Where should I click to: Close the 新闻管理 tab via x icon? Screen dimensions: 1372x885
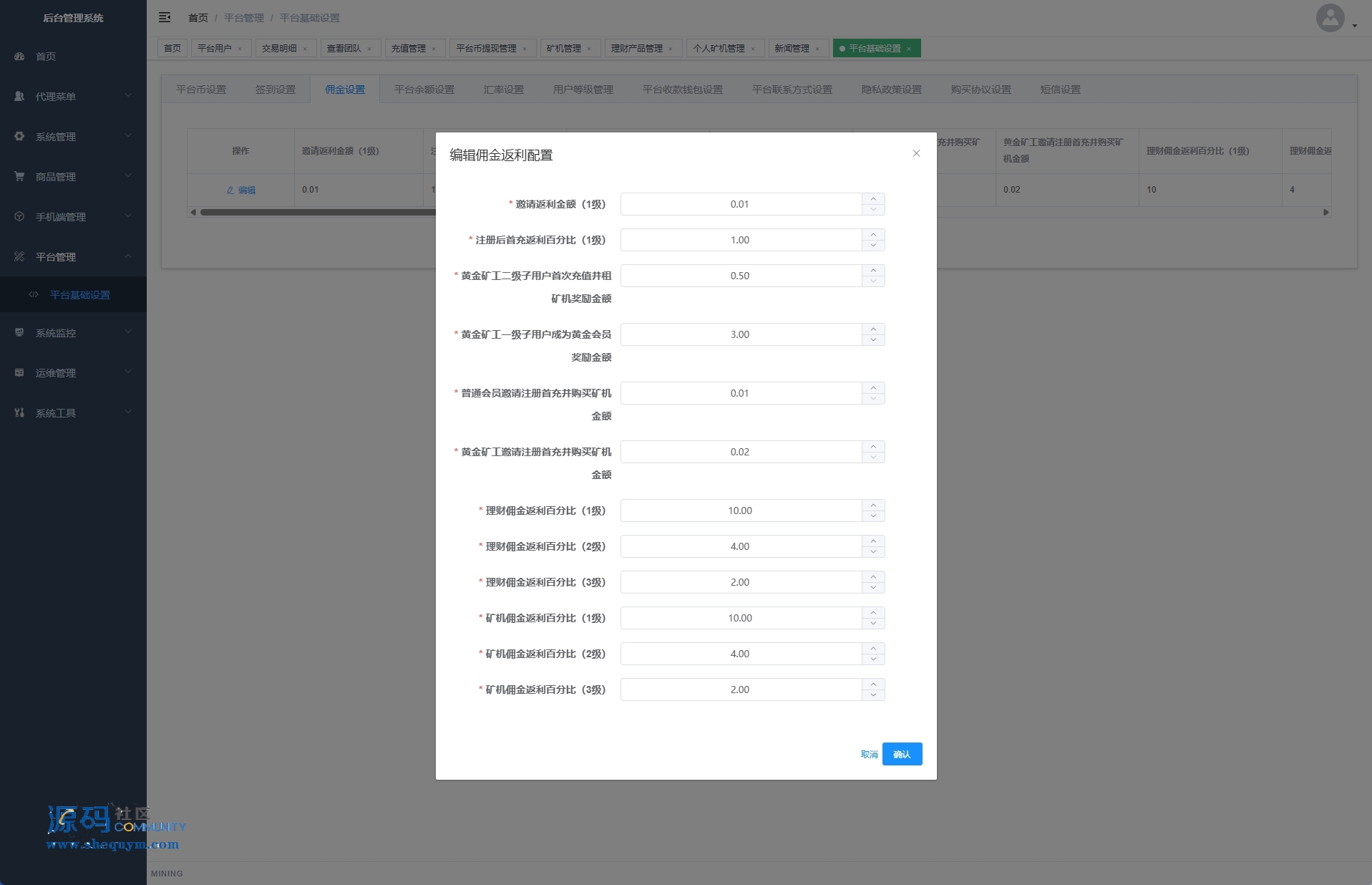(817, 49)
